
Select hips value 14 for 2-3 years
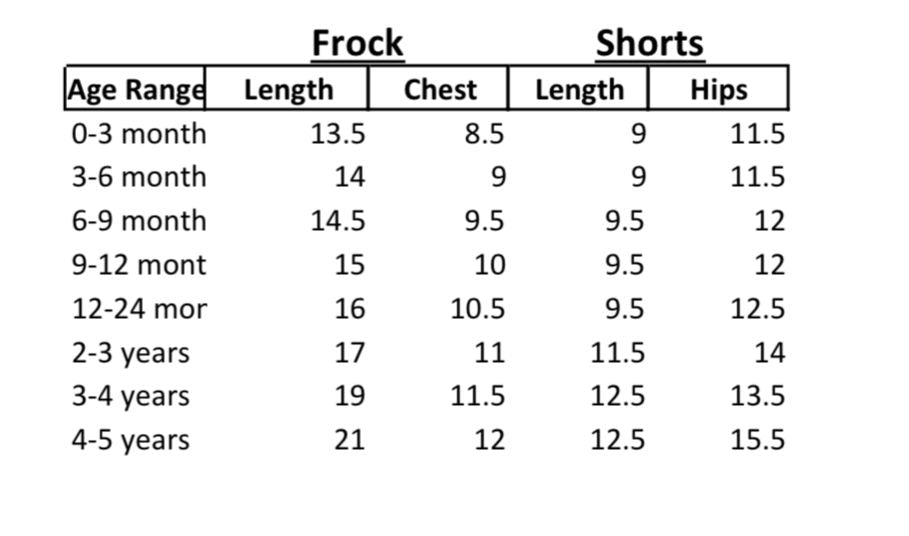(x=770, y=353)
